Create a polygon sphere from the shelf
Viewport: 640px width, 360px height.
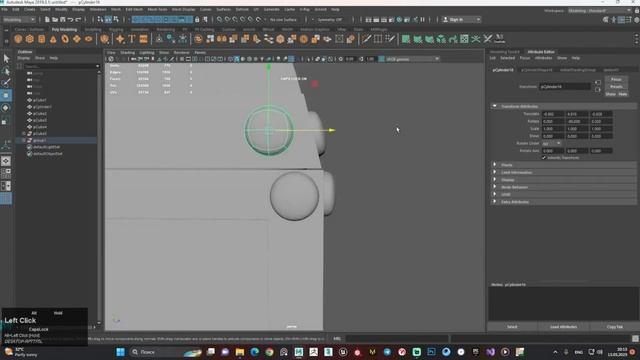[x=18, y=39]
